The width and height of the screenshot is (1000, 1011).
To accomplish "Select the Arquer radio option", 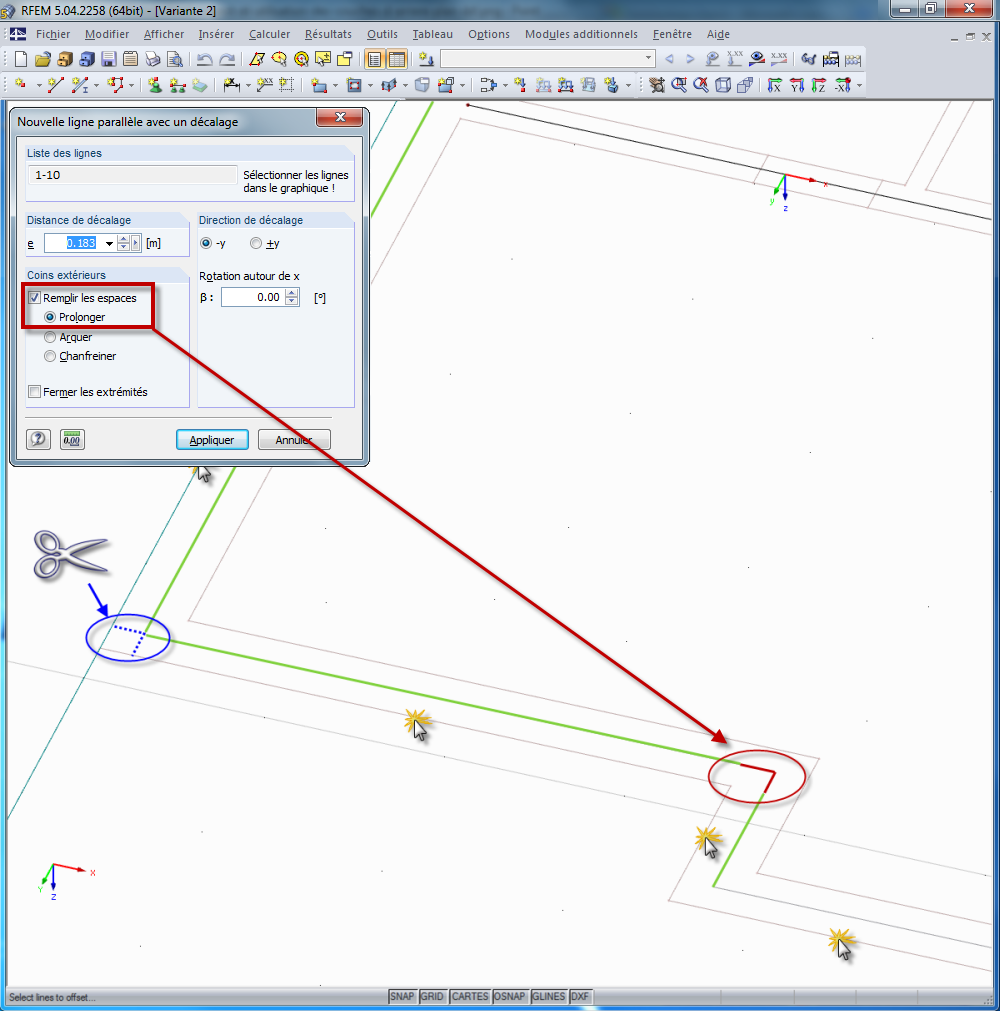I will click(49, 337).
